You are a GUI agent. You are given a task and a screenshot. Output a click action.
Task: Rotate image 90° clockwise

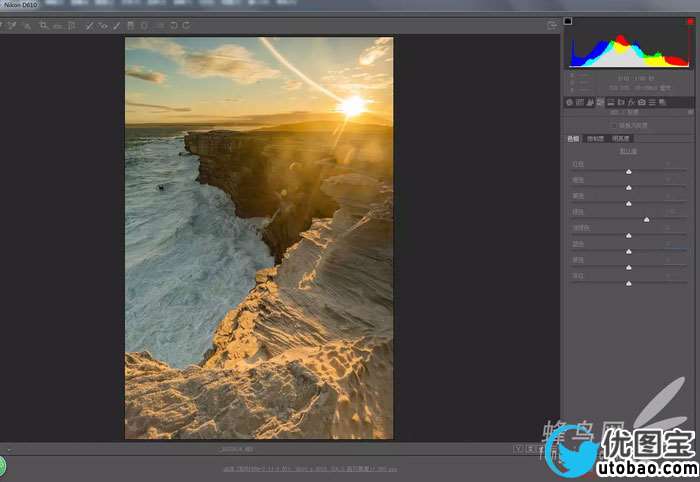(x=187, y=25)
